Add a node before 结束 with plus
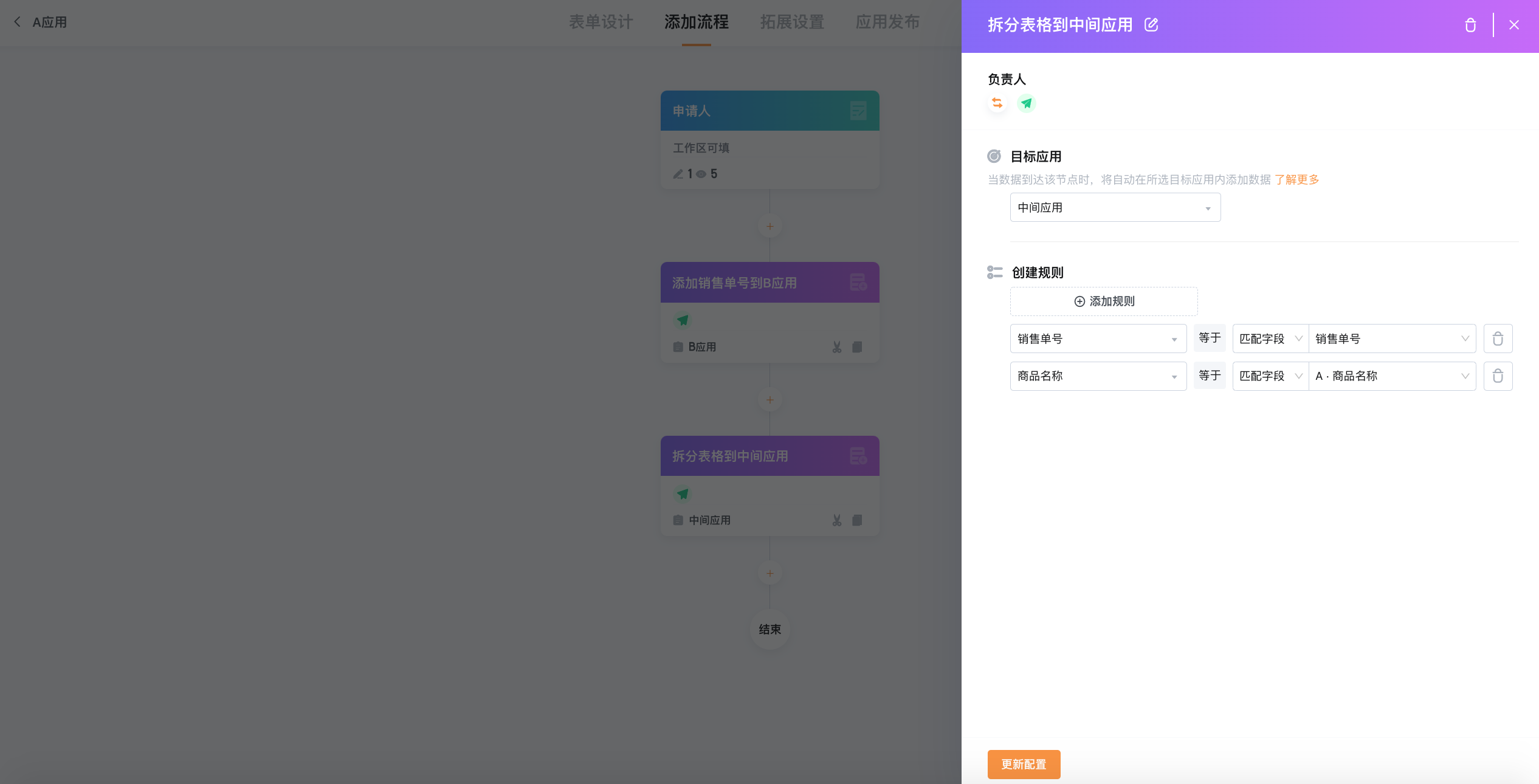 click(x=769, y=573)
